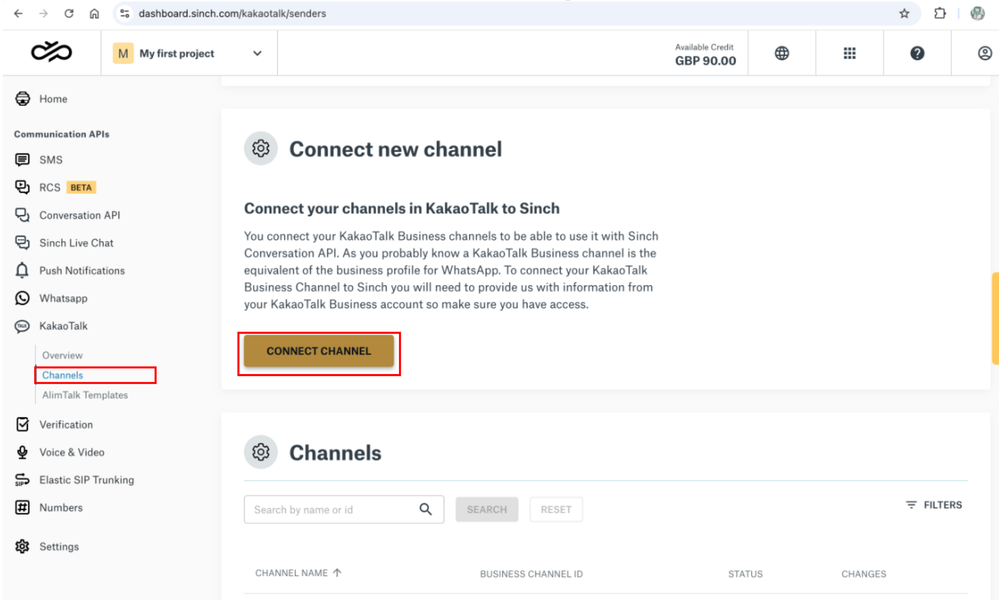Sort by CHANNEL NAME arrow
The width and height of the screenshot is (999, 600).
click(337, 573)
